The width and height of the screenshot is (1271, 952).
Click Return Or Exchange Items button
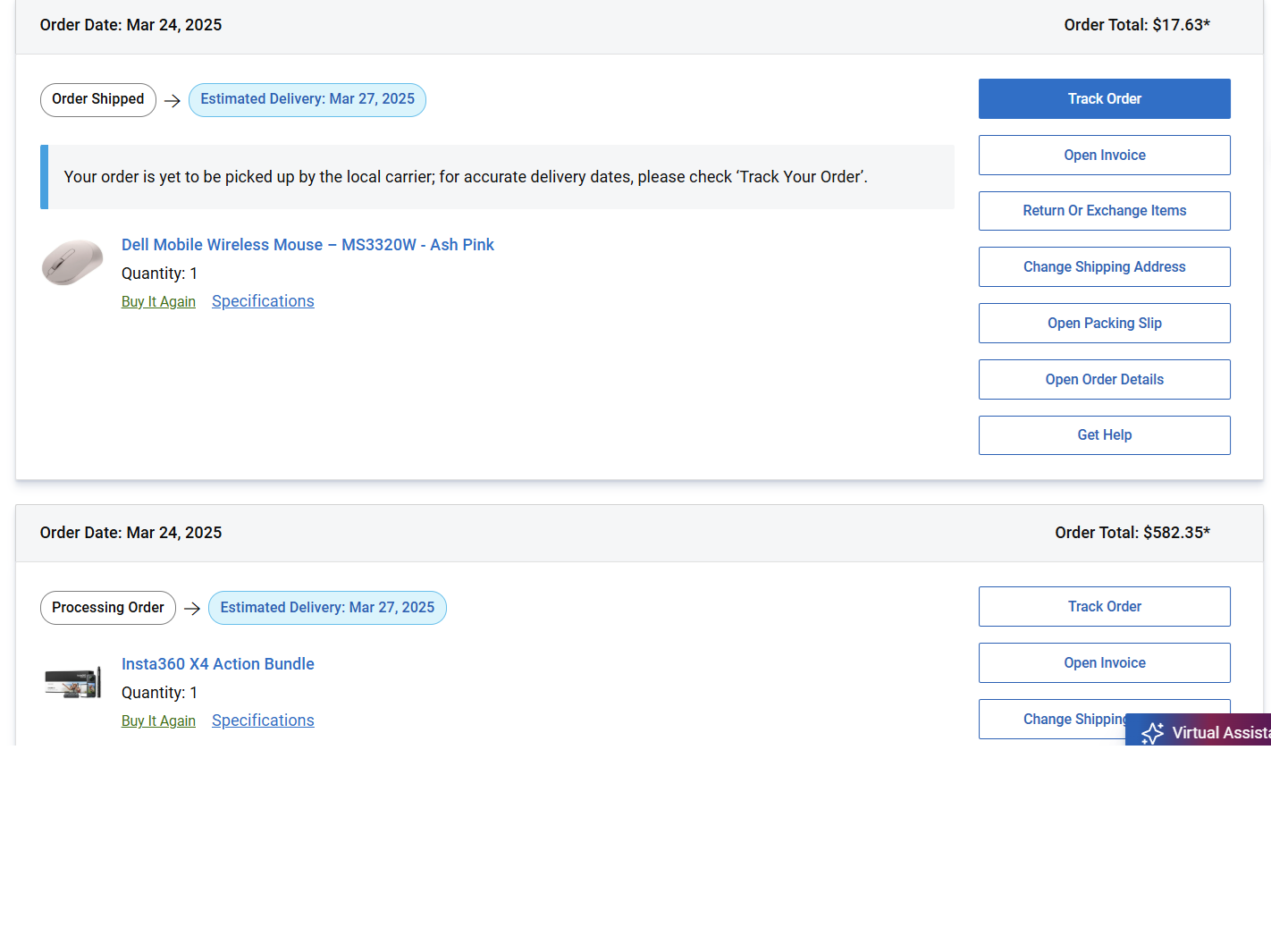(x=1104, y=211)
